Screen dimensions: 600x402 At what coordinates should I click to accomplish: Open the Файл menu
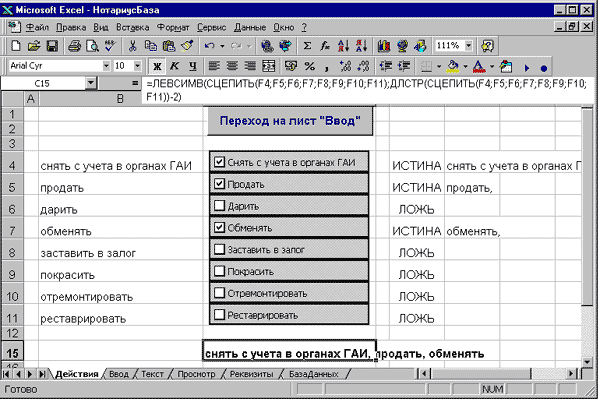coord(37,28)
